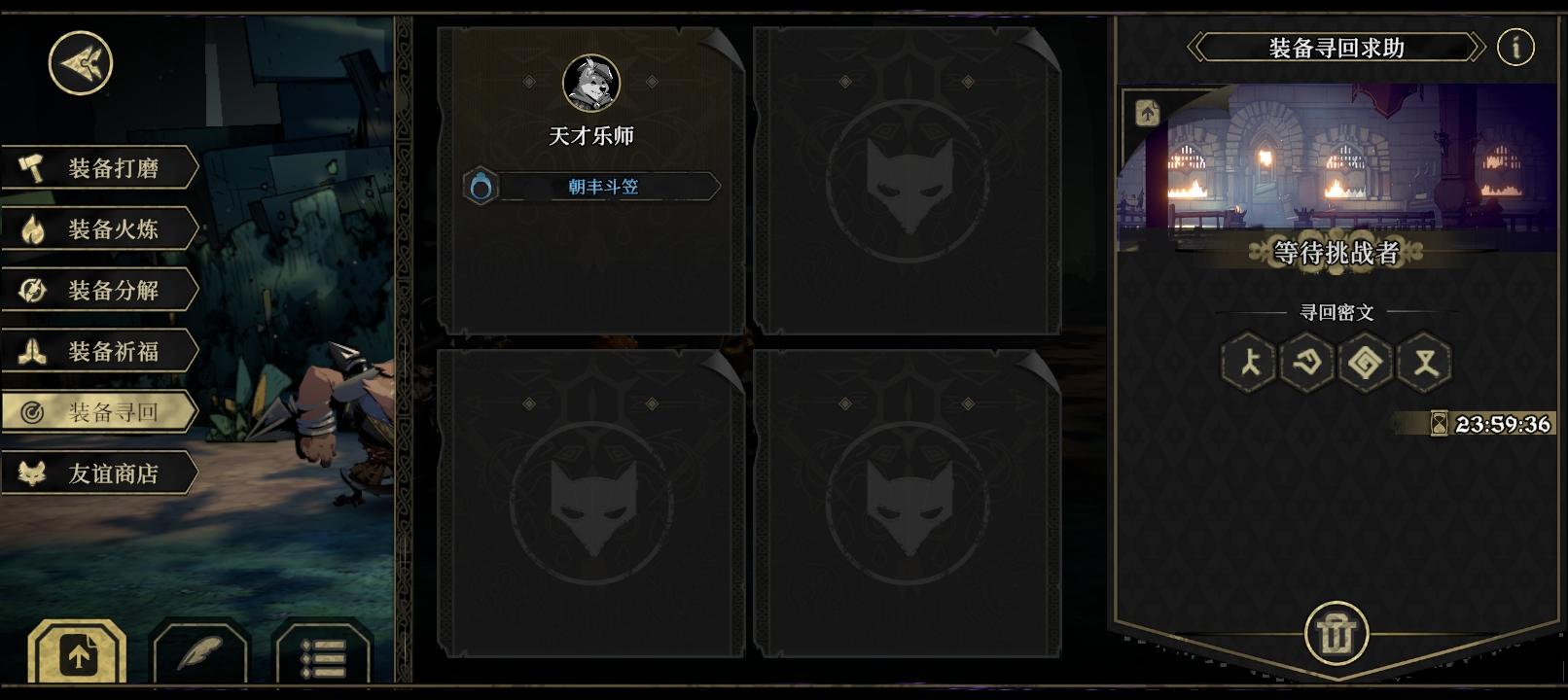Switch to the next request with the right arrow
This screenshot has height=700, width=1568.
1476,47
